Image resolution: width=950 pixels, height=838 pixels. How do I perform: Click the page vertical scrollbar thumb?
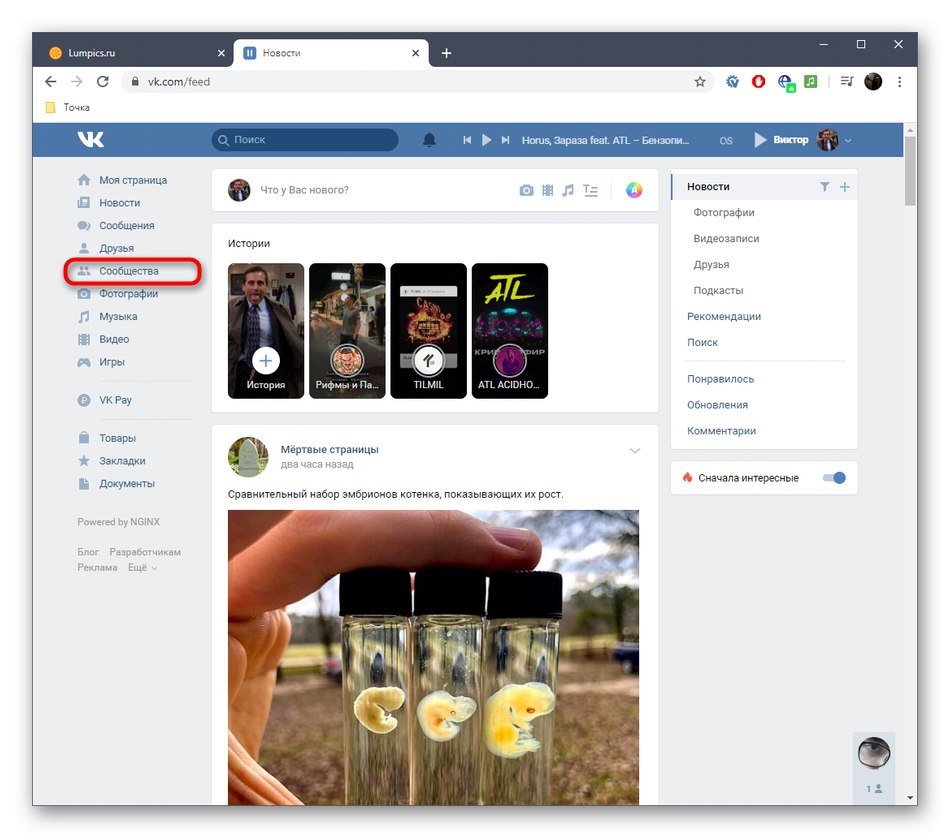[910, 171]
